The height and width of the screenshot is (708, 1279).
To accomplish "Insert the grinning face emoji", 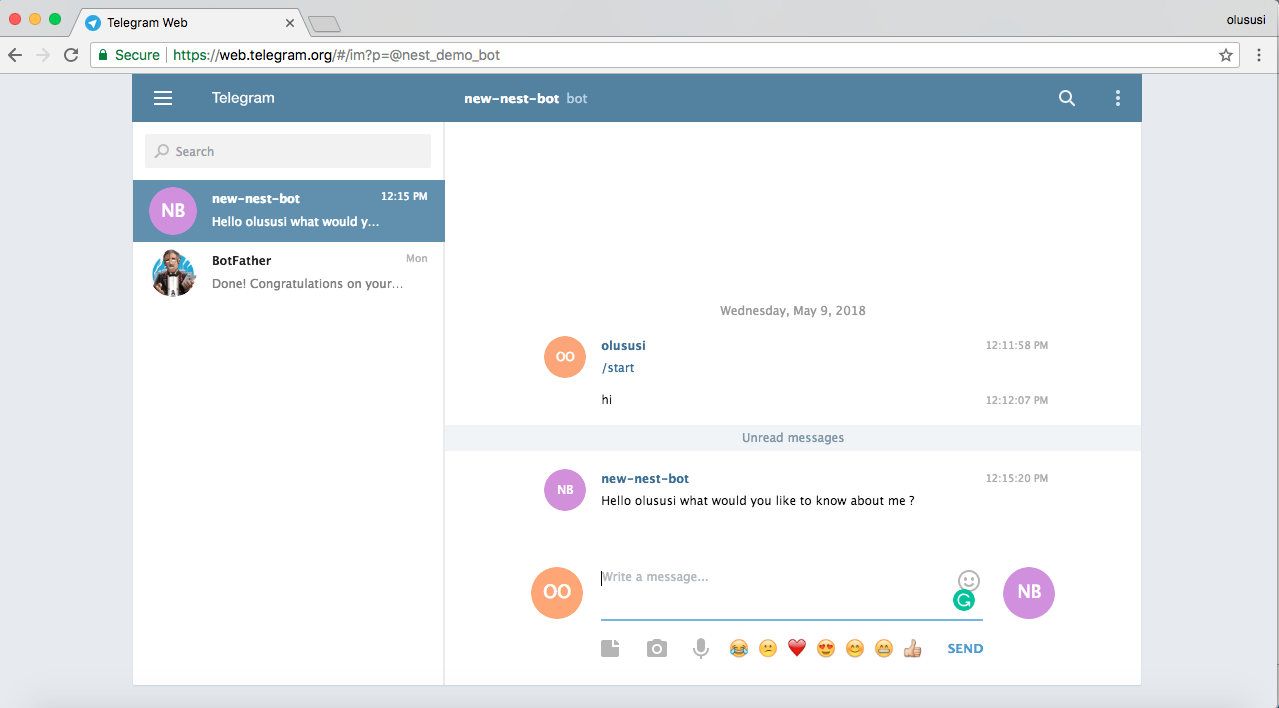I will [883, 648].
